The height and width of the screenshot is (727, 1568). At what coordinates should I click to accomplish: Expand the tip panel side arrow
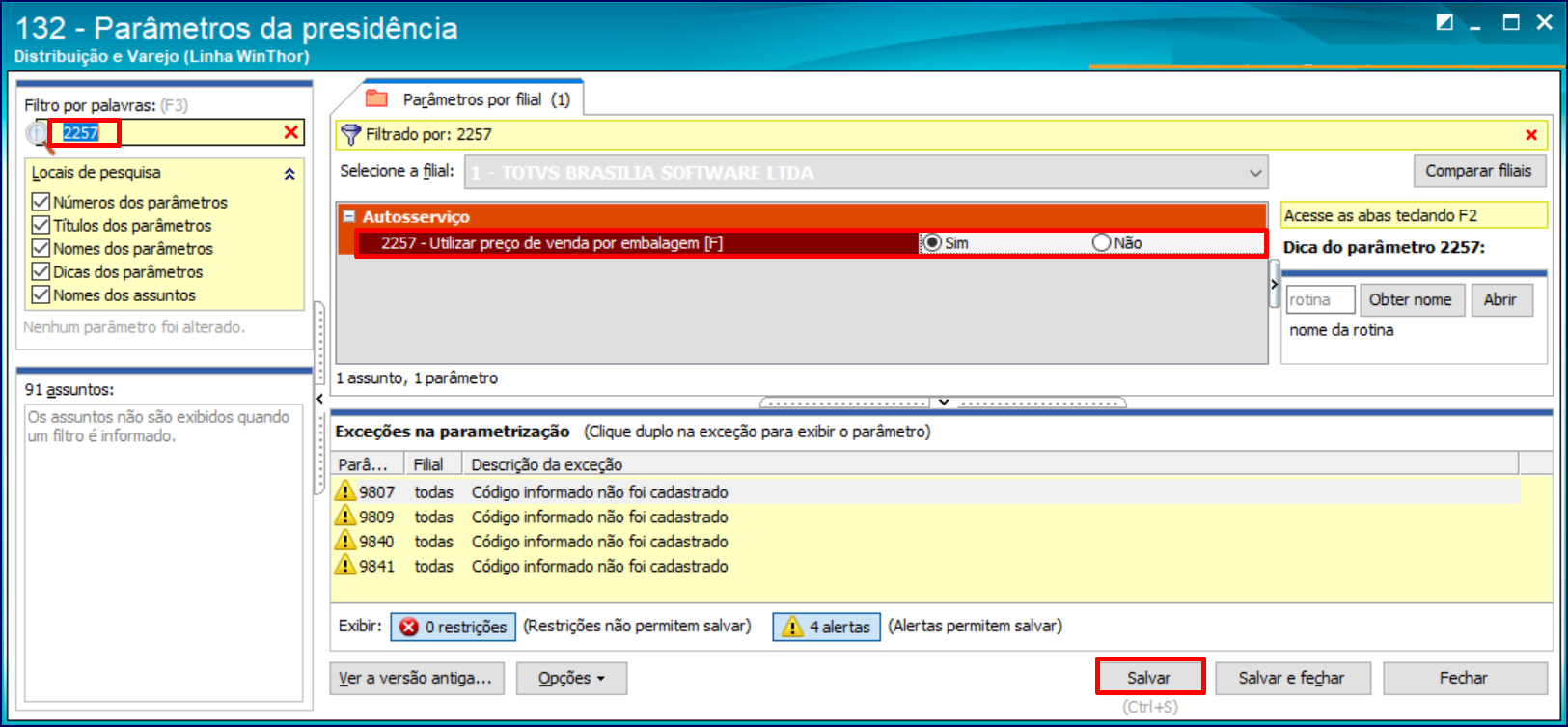pos(1274,284)
